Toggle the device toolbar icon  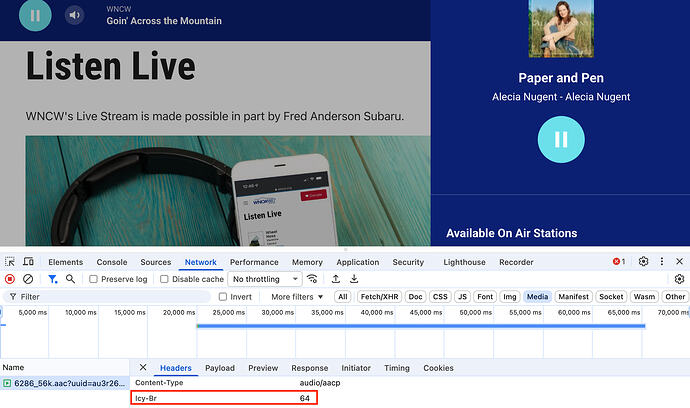28,262
